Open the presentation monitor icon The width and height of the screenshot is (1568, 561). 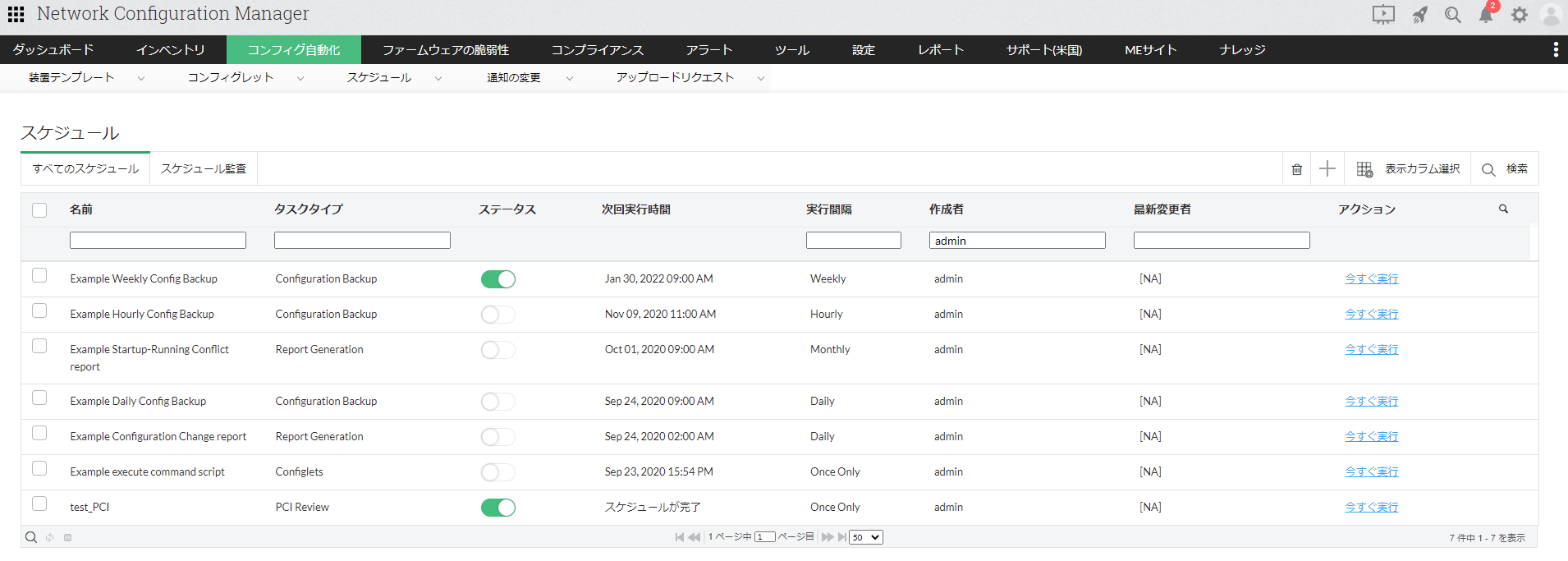pos(1383,15)
